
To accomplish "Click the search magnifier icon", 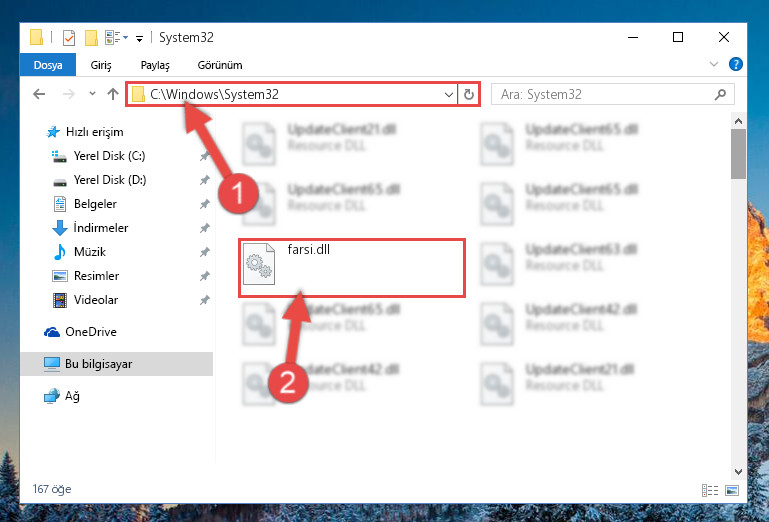I will point(720,94).
